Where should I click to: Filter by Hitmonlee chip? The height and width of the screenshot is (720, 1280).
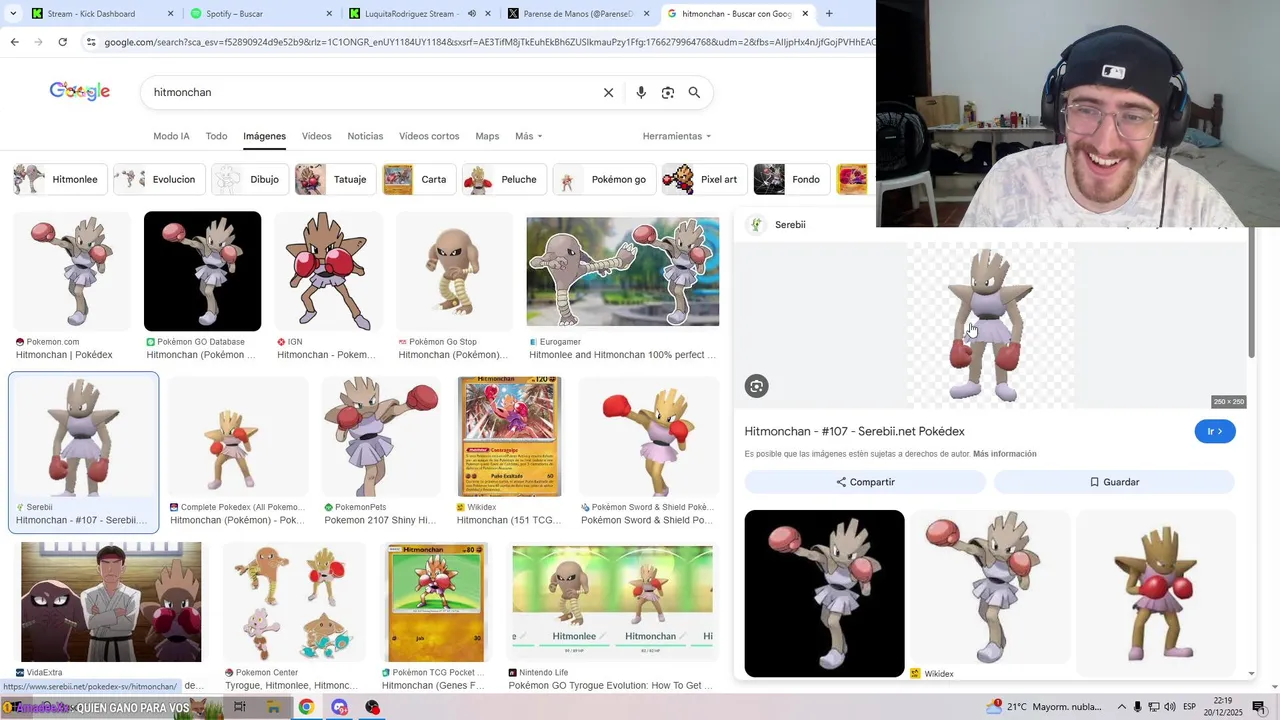[x=58, y=180]
